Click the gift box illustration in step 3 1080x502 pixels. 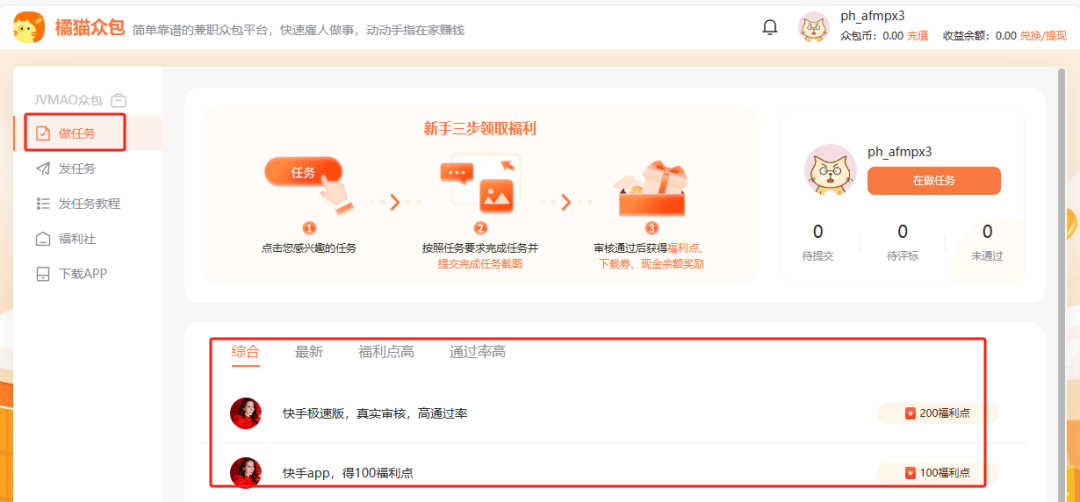652,188
